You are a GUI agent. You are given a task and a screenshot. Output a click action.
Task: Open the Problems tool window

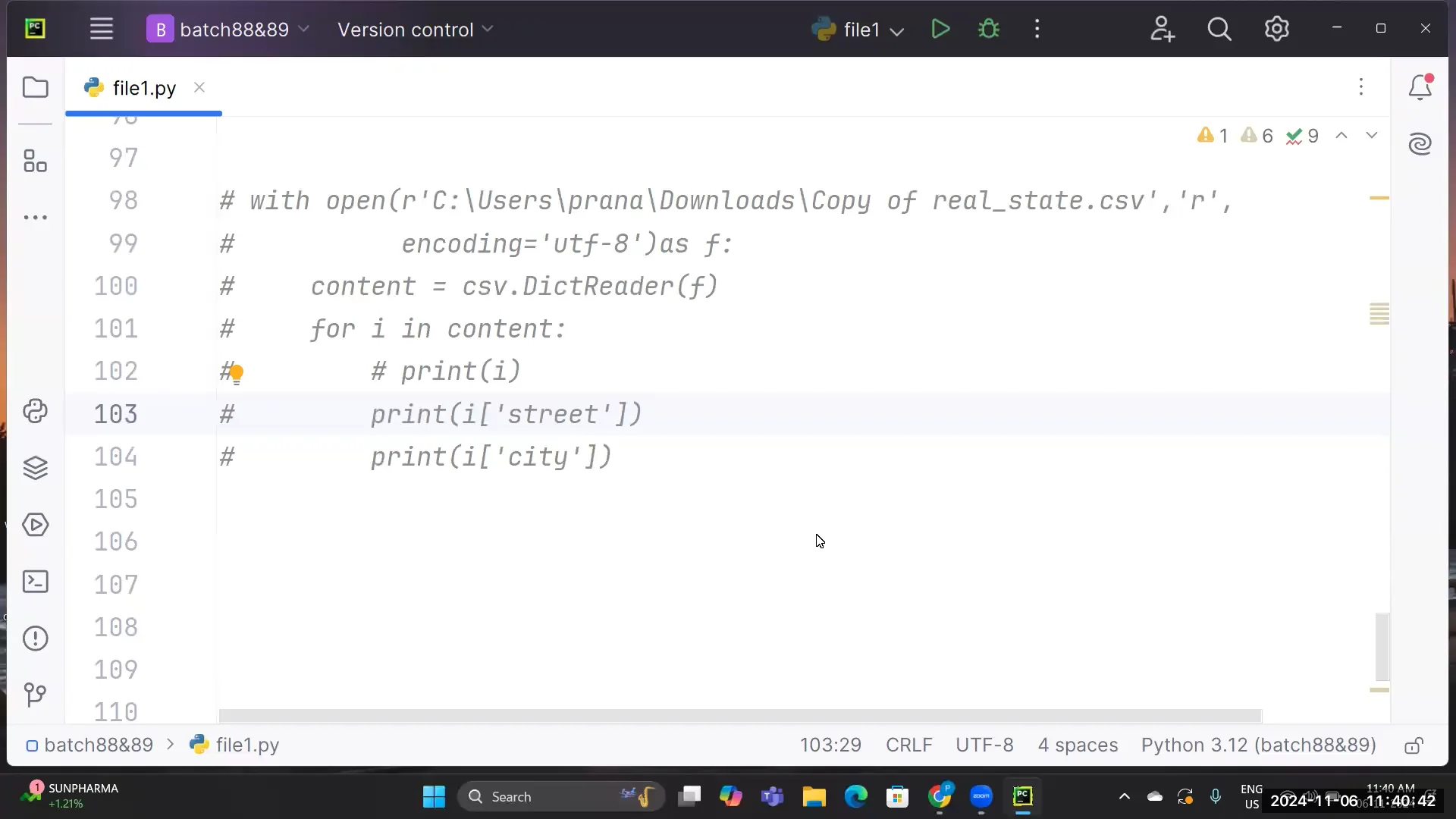tap(35, 639)
